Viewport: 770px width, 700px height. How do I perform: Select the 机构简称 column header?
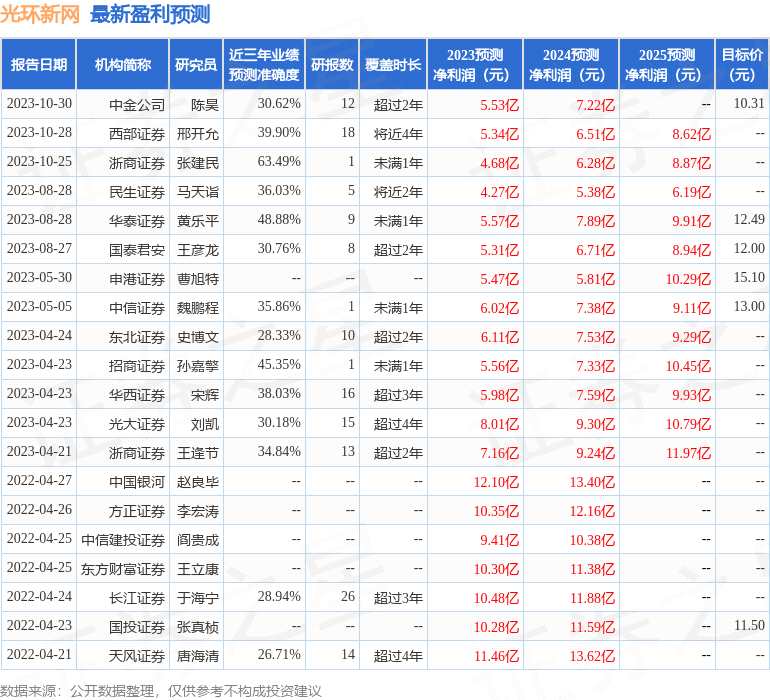[123, 64]
